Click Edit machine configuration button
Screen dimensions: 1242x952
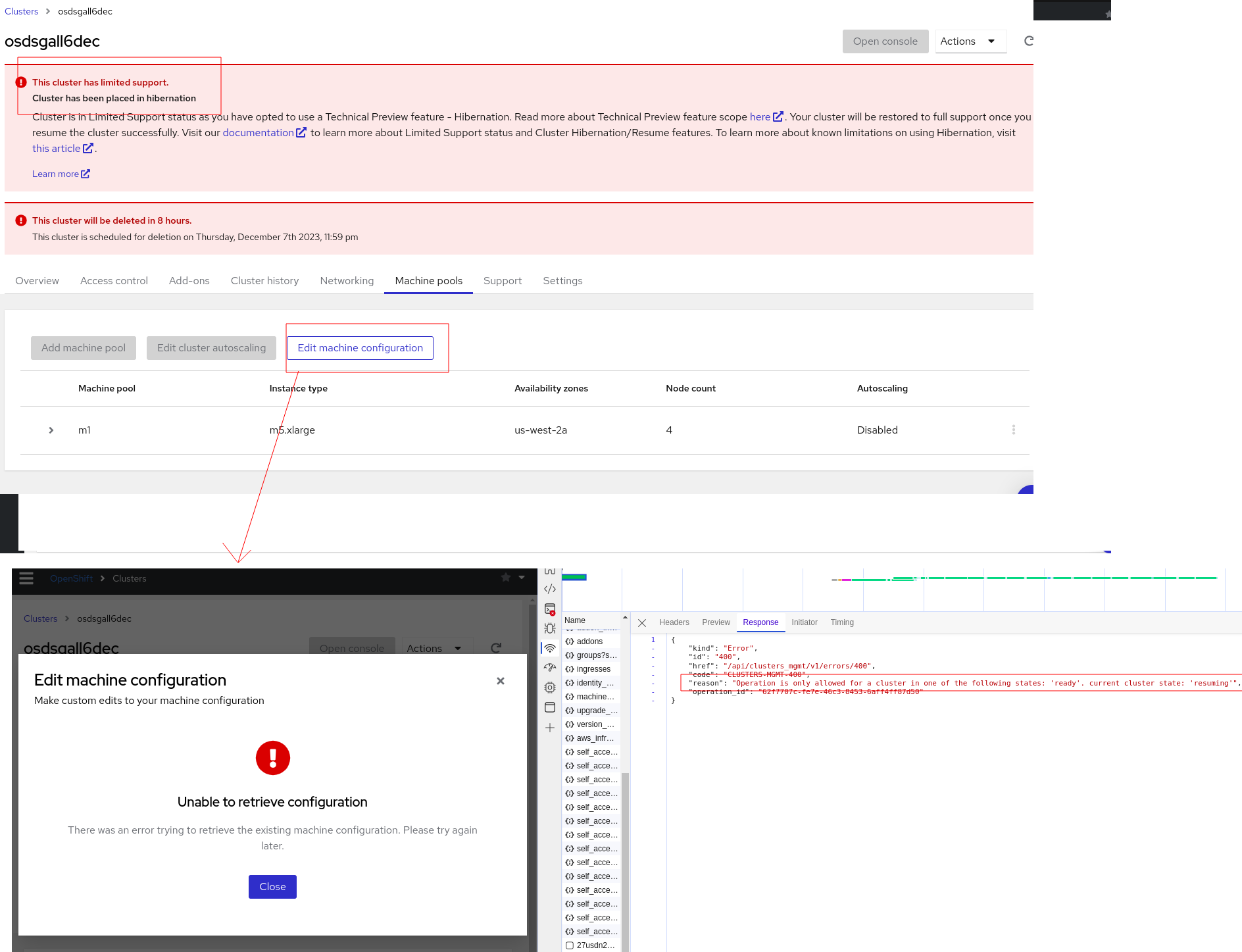[360, 348]
